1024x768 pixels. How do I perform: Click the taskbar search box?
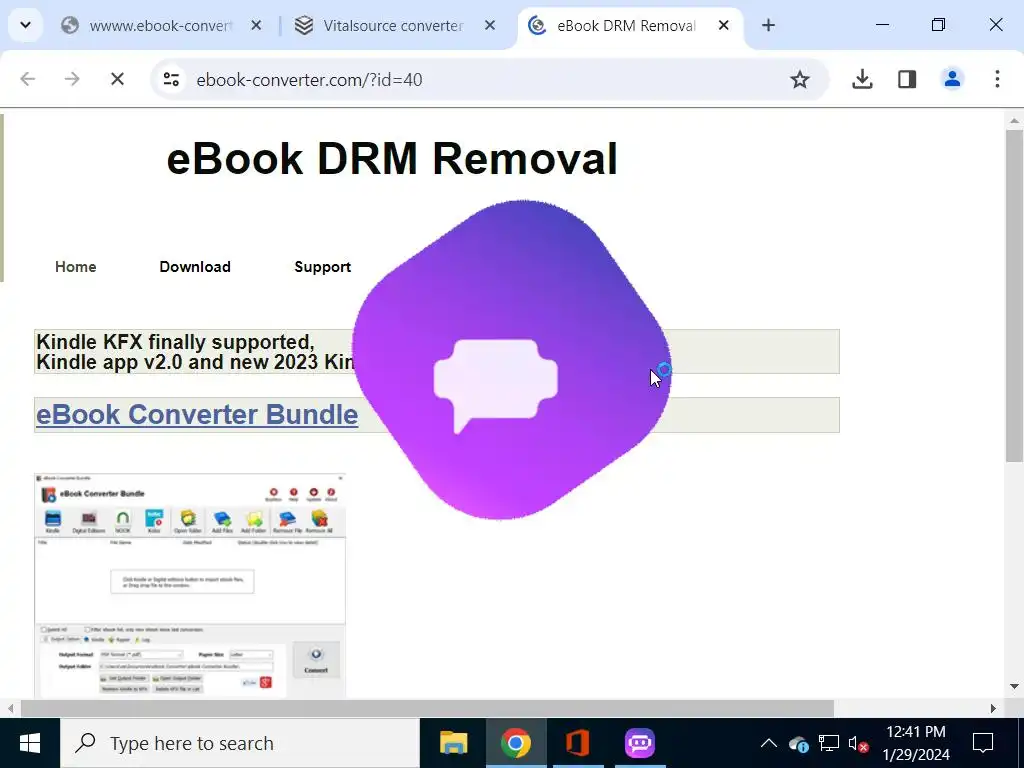coord(240,743)
